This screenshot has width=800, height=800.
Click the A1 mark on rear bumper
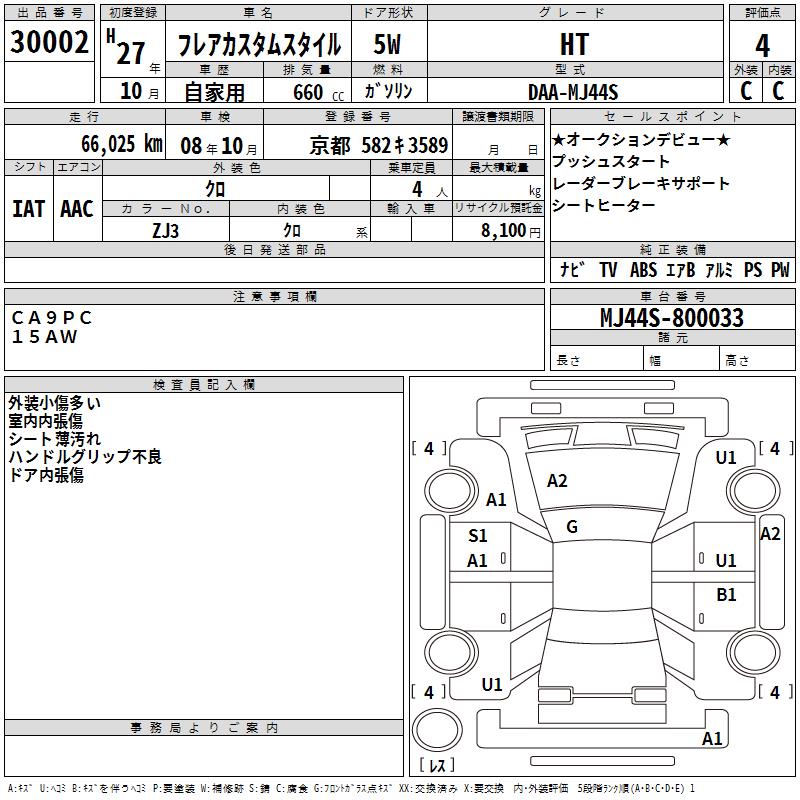(712, 738)
